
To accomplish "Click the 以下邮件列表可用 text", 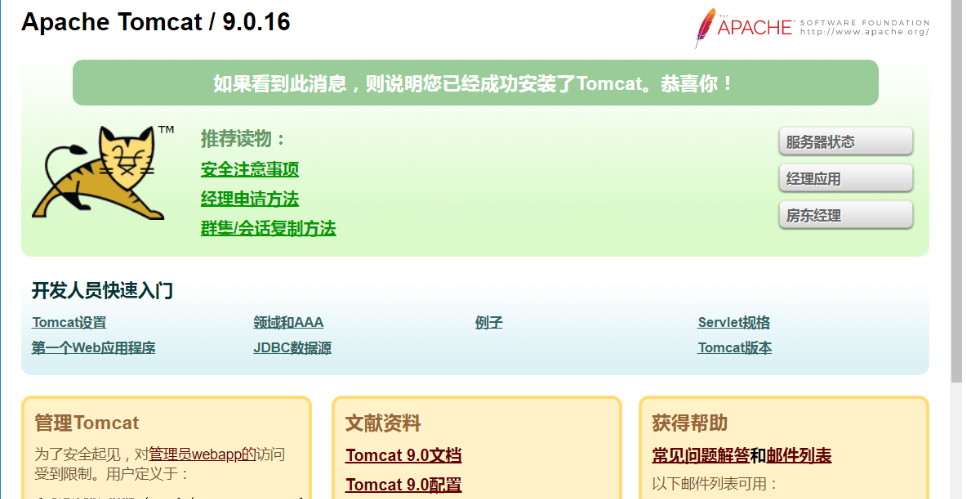I will pyautogui.click(x=715, y=484).
